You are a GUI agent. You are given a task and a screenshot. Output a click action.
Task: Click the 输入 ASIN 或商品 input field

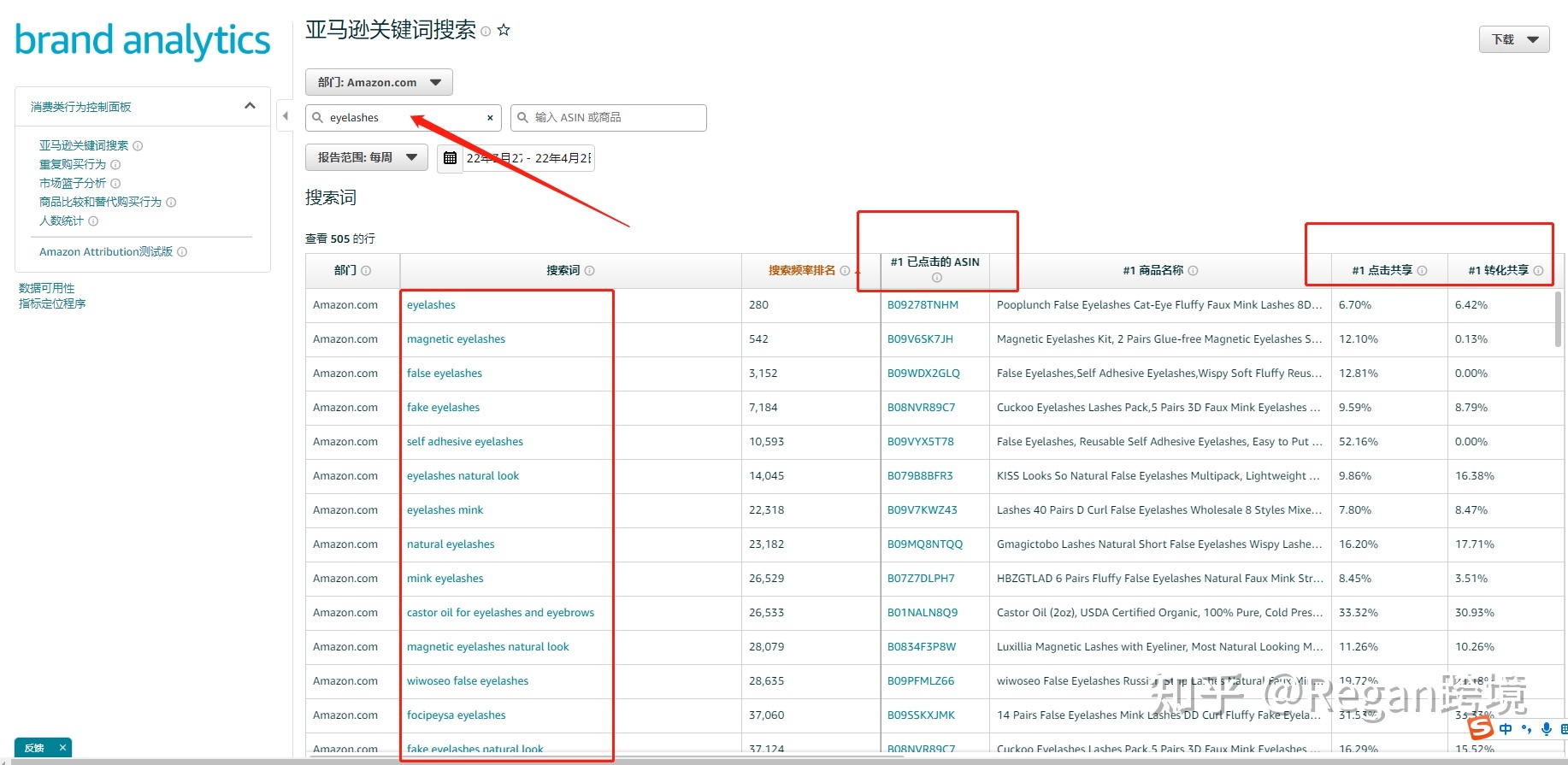coord(609,118)
